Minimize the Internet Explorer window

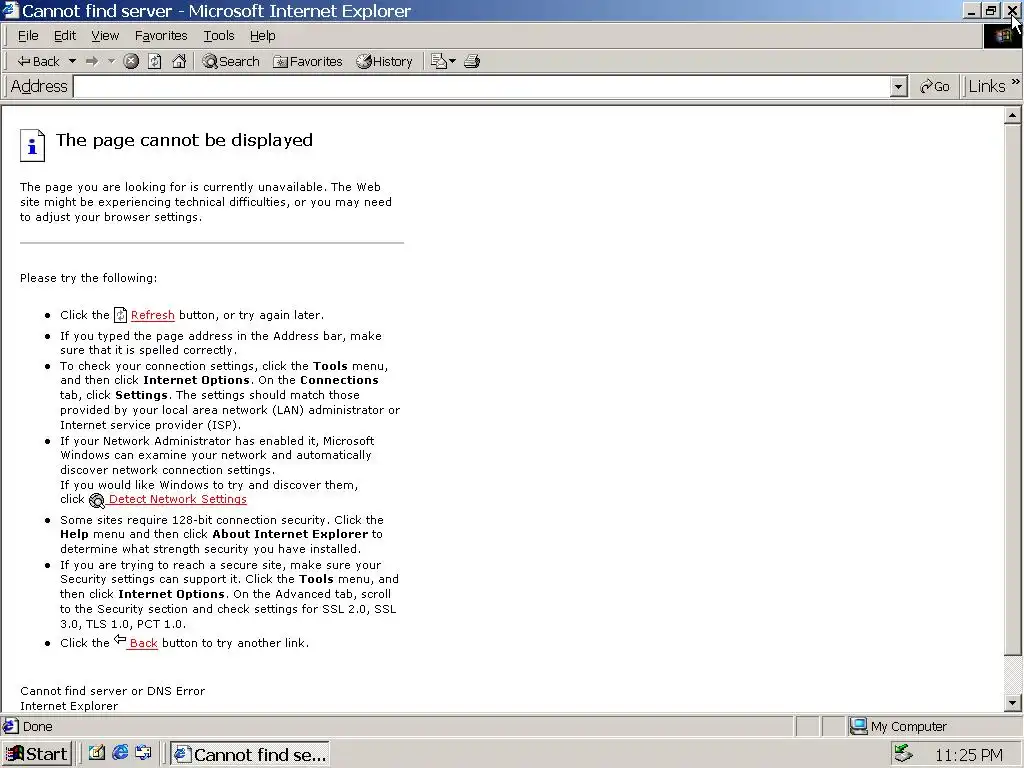(972, 10)
